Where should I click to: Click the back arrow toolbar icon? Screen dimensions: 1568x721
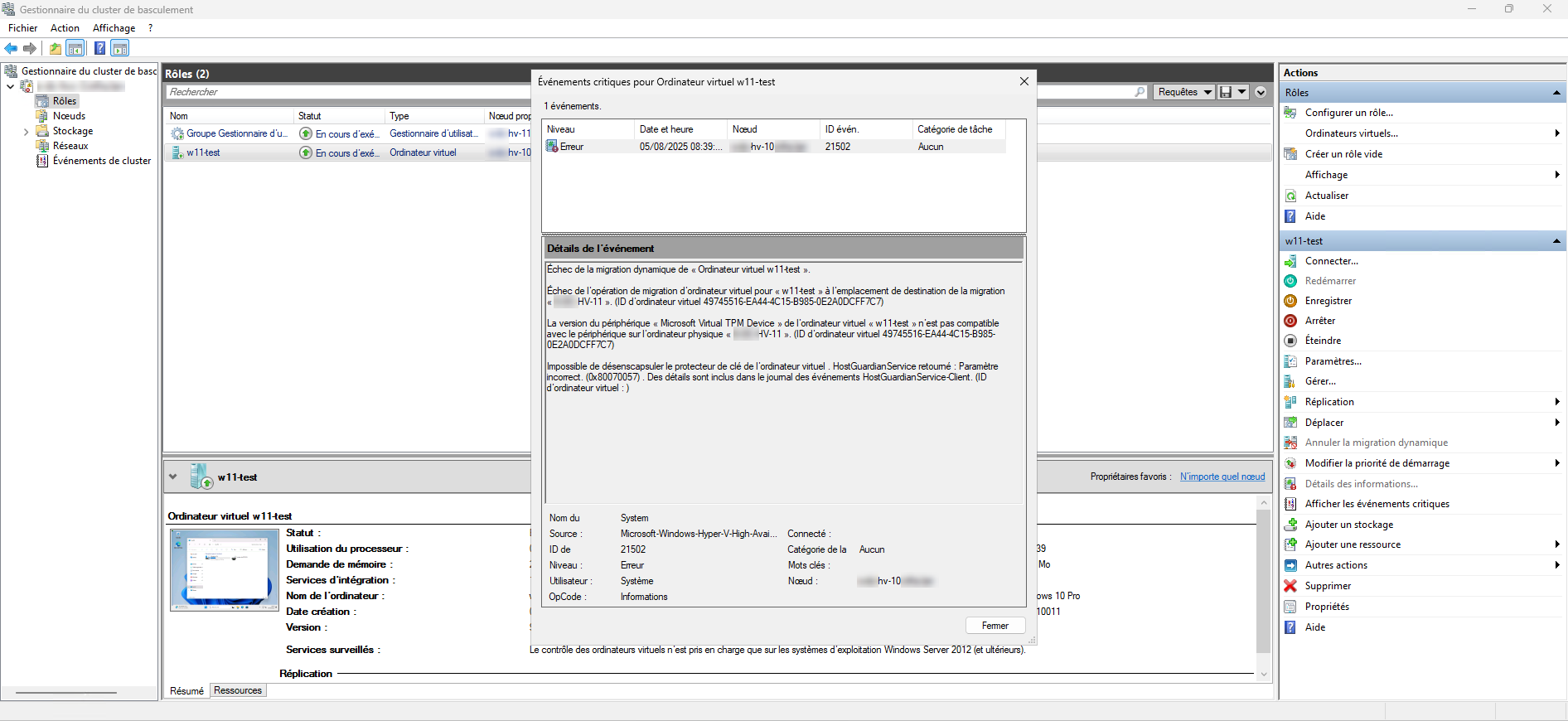pos(11,48)
